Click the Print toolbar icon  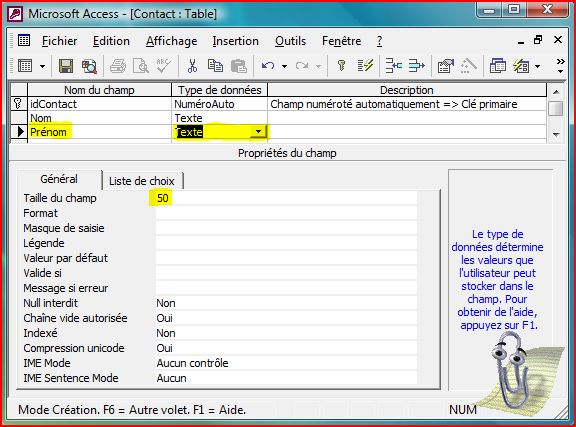pyautogui.click(x=118, y=67)
